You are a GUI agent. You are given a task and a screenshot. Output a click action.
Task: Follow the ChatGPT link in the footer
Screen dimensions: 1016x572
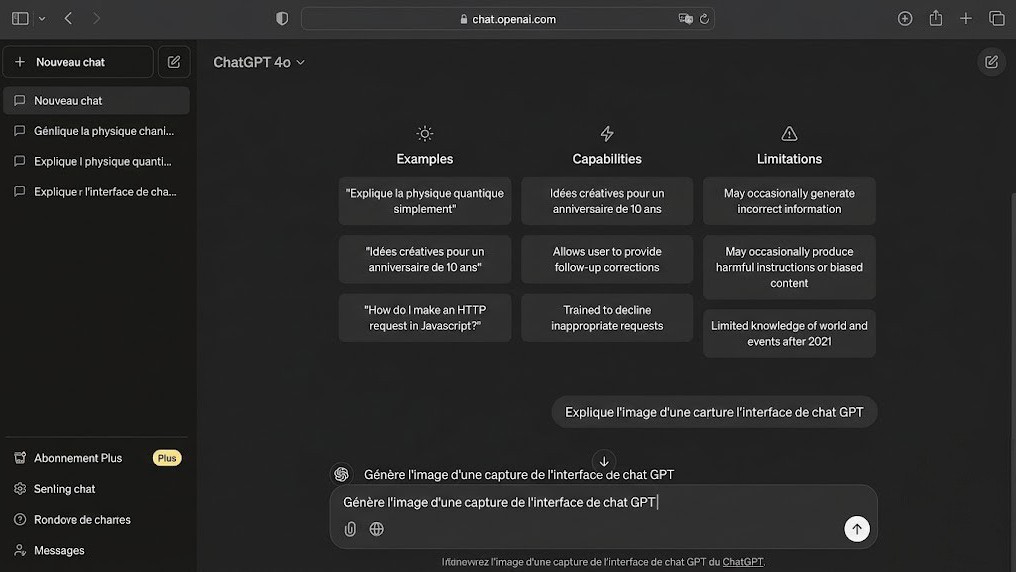(742, 562)
